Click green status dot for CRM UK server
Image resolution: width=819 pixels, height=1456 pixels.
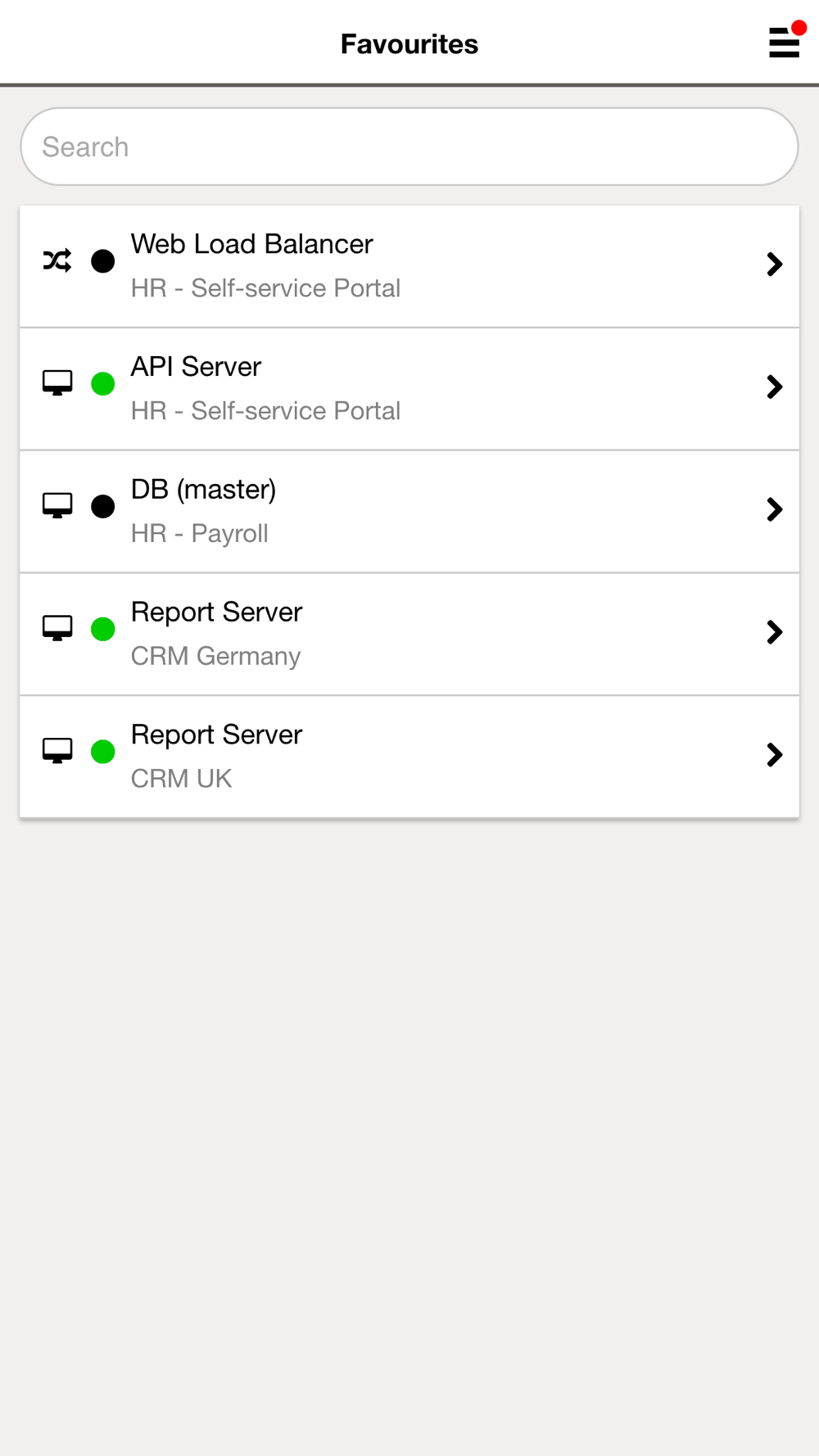(103, 751)
